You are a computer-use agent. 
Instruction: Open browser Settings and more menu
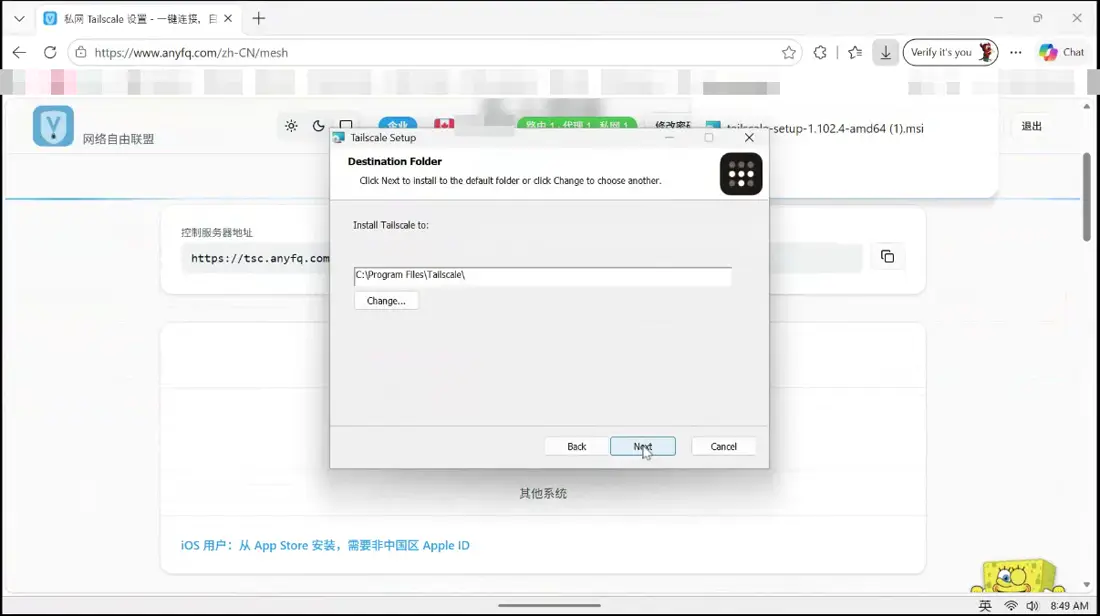[x=1015, y=53]
